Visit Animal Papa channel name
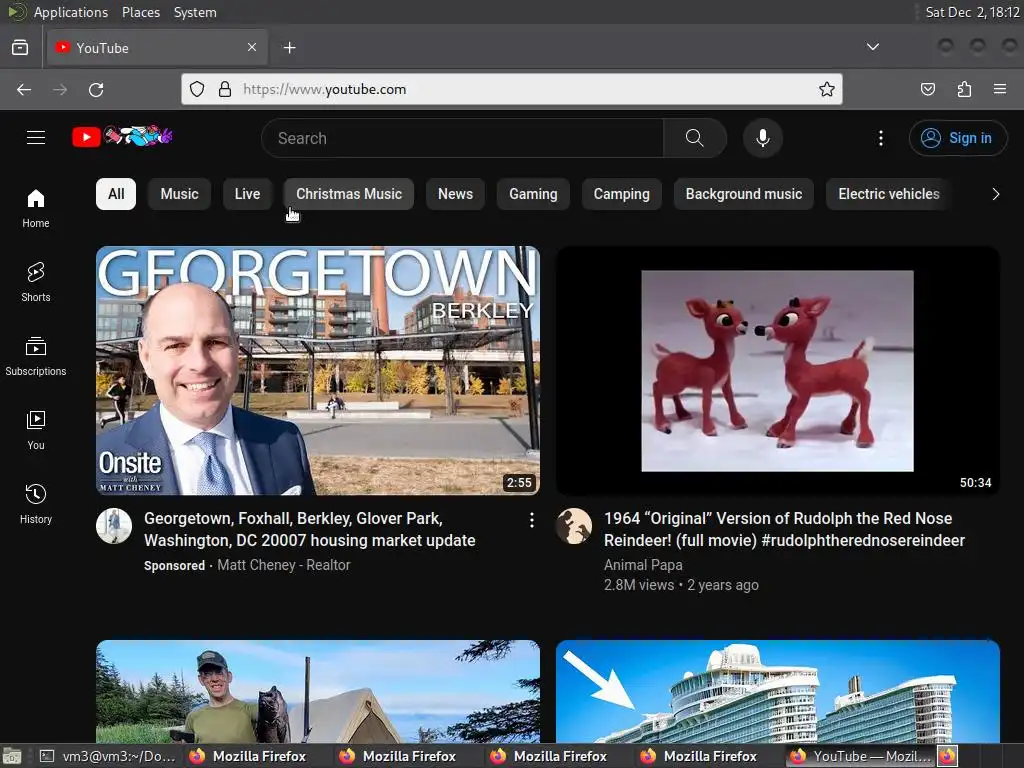1024x768 pixels. click(x=643, y=565)
